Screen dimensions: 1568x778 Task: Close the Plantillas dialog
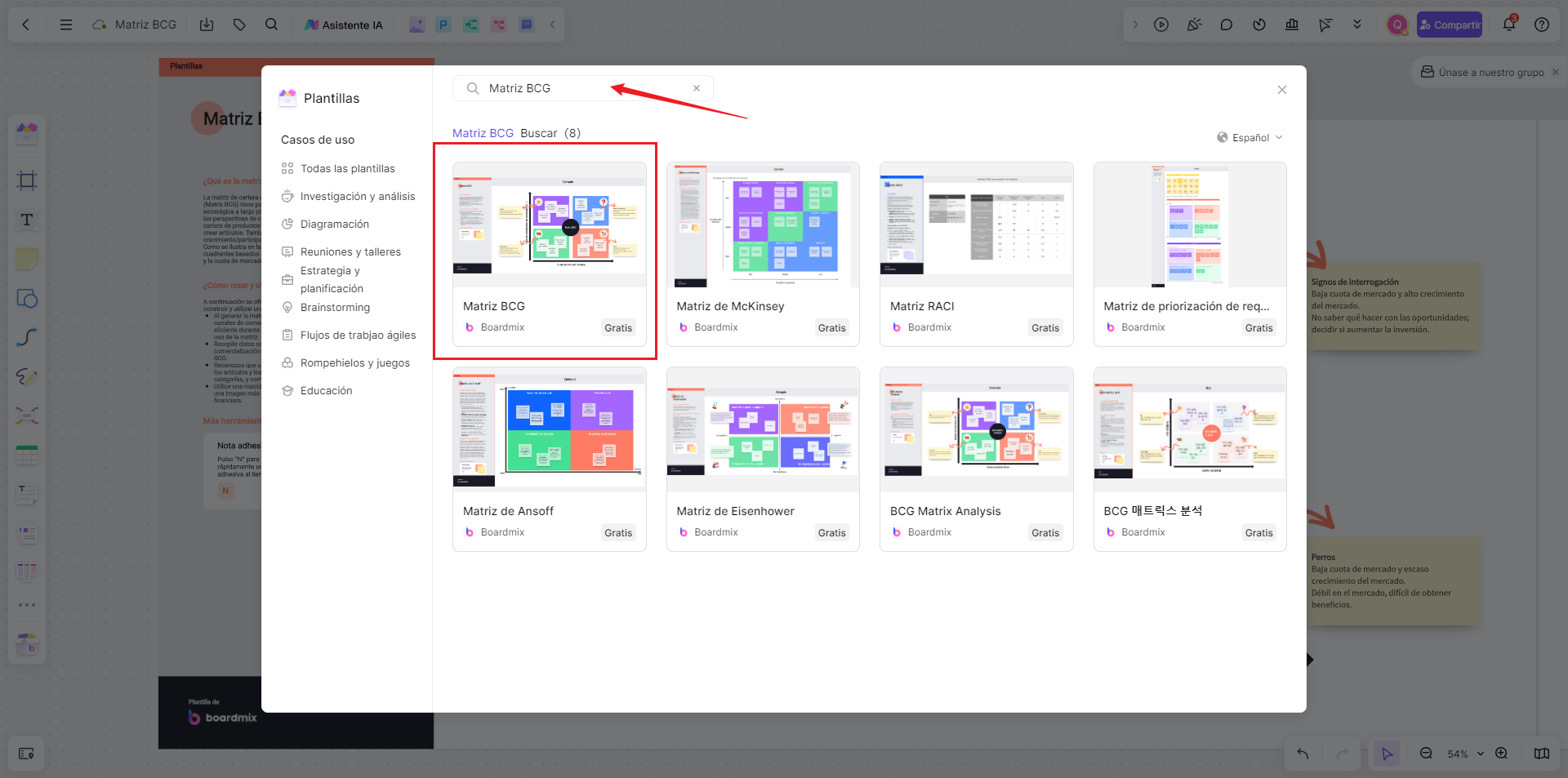pyautogui.click(x=1282, y=90)
